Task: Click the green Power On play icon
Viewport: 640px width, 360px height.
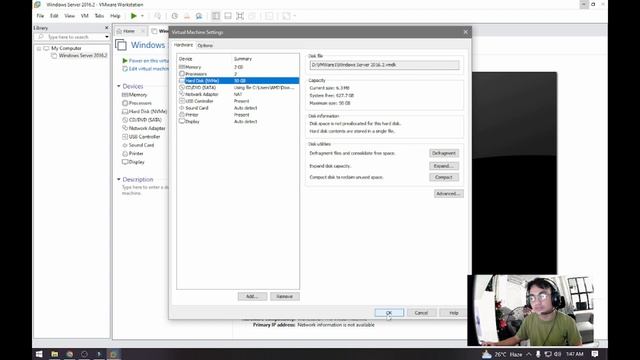Action: click(x=133, y=16)
